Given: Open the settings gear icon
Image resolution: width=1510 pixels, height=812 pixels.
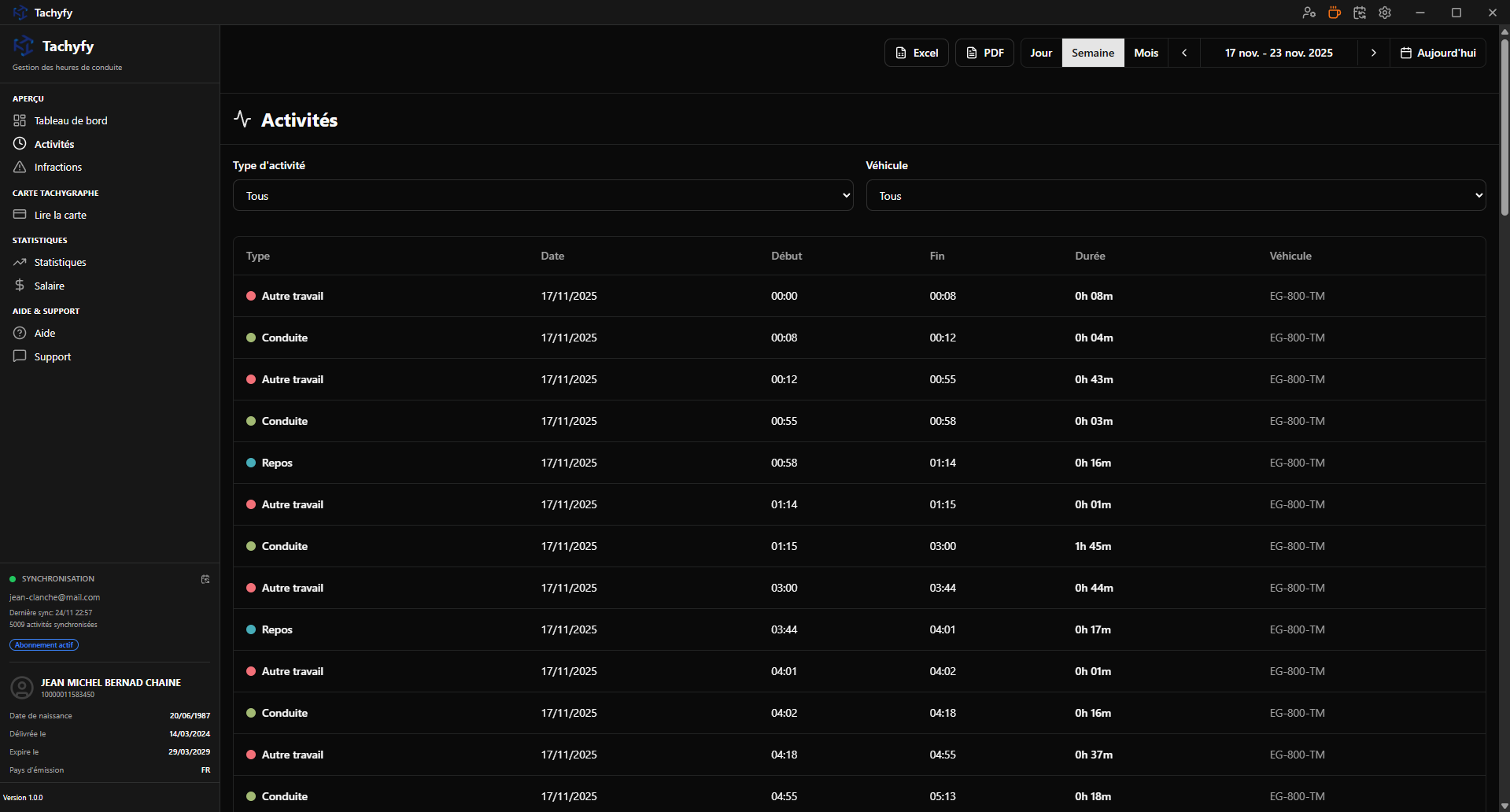Looking at the screenshot, I should tap(1385, 13).
